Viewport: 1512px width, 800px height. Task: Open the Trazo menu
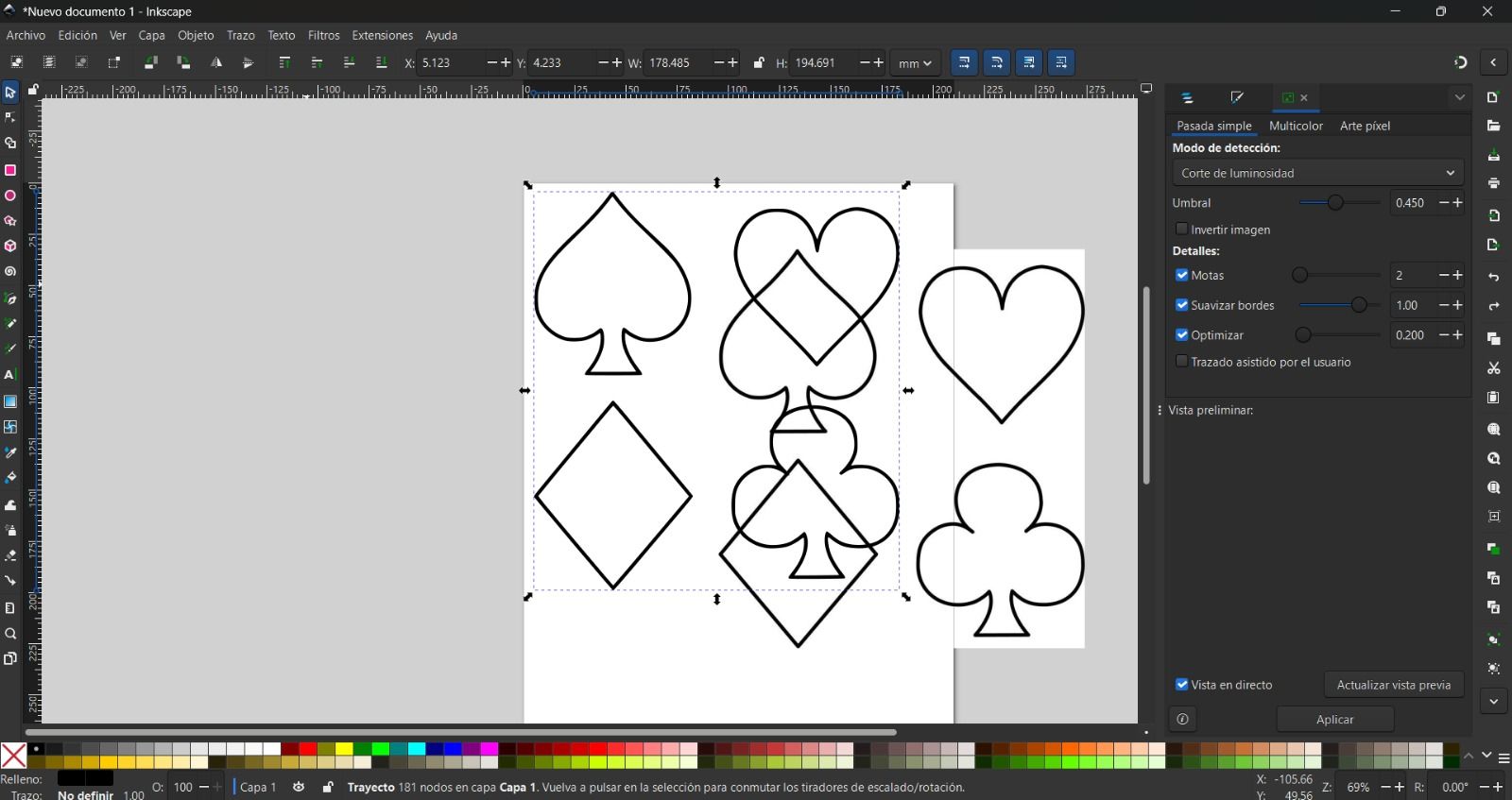click(x=240, y=35)
